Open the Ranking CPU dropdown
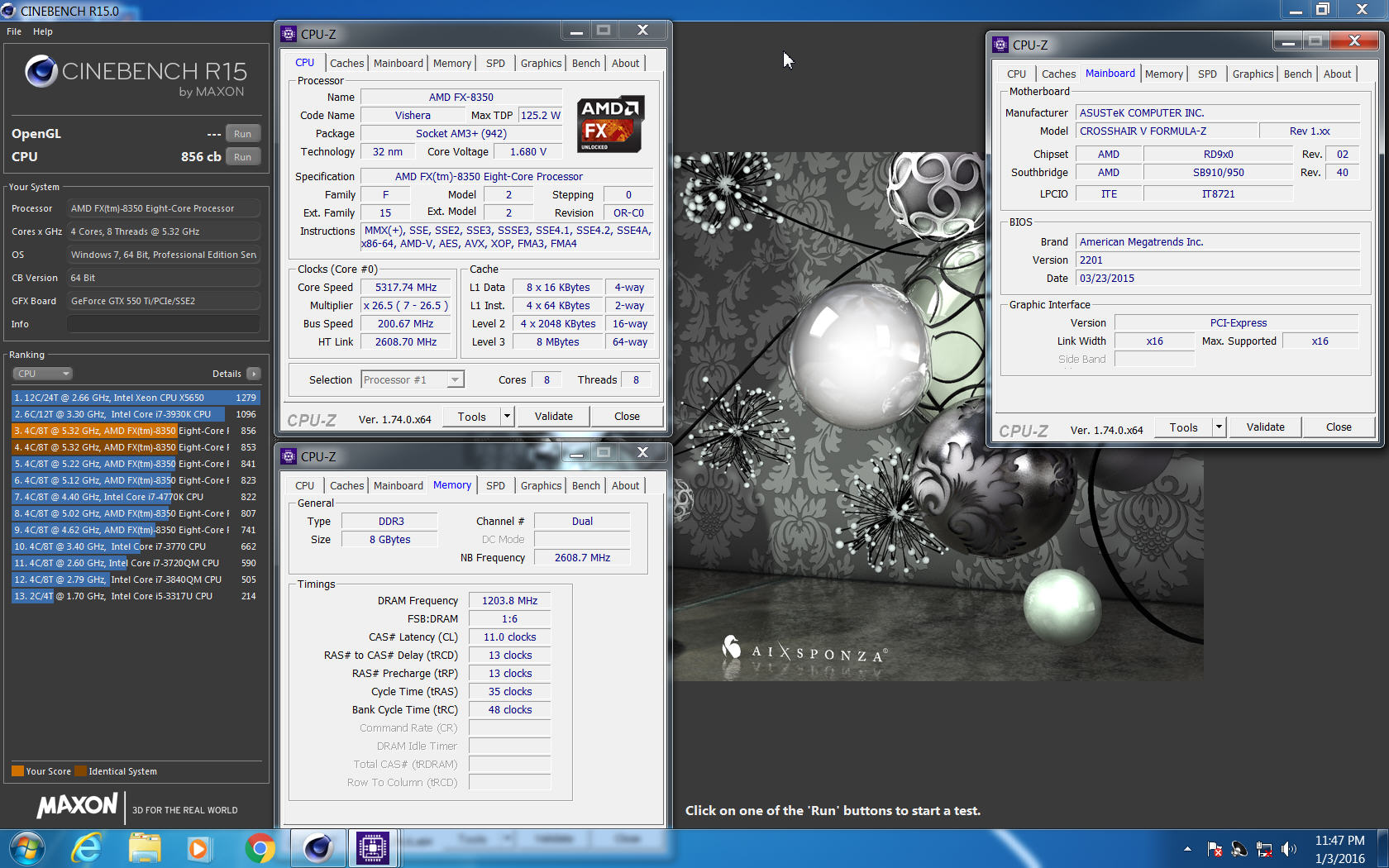The height and width of the screenshot is (868, 1389). 42,374
